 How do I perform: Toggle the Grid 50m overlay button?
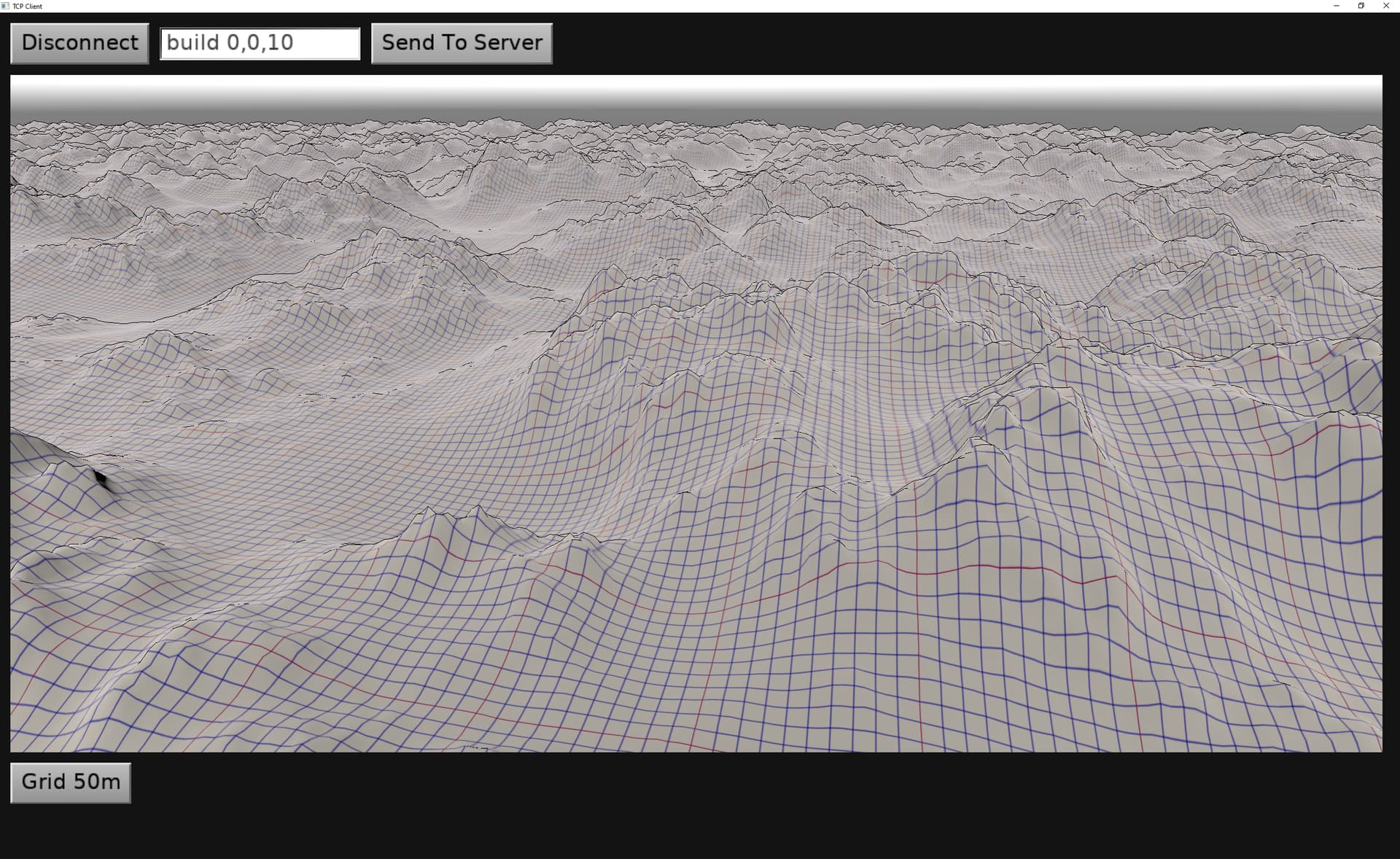click(x=71, y=782)
